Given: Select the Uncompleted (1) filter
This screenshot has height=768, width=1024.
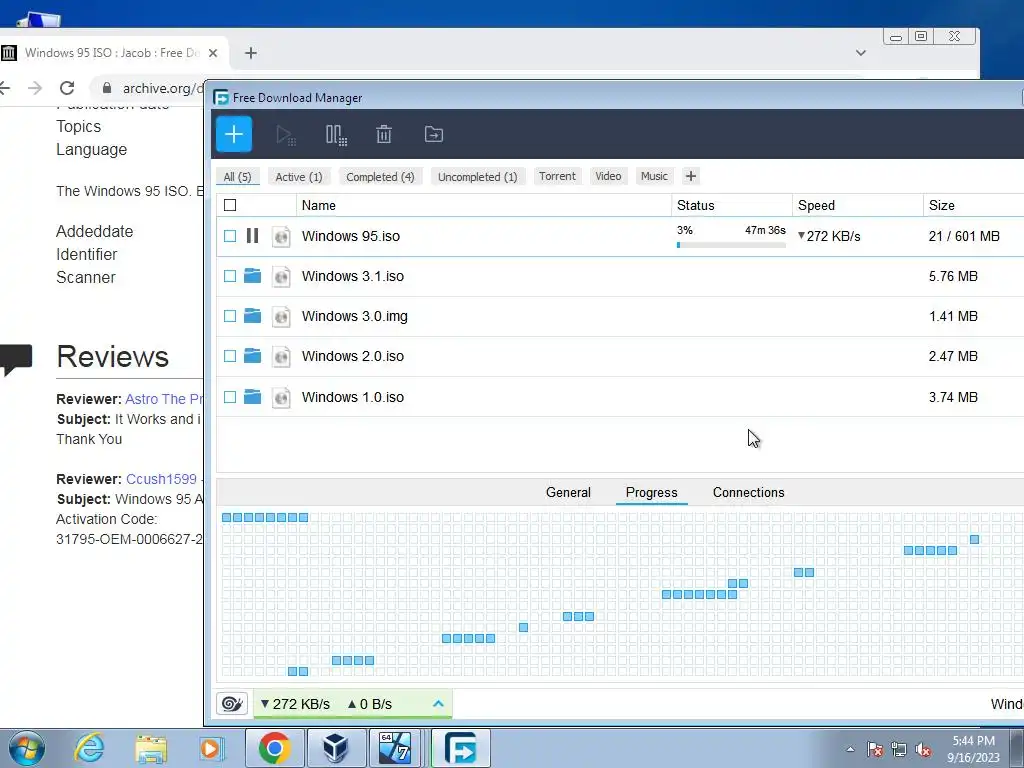Looking at the screenshot, I should click(477, 176).
